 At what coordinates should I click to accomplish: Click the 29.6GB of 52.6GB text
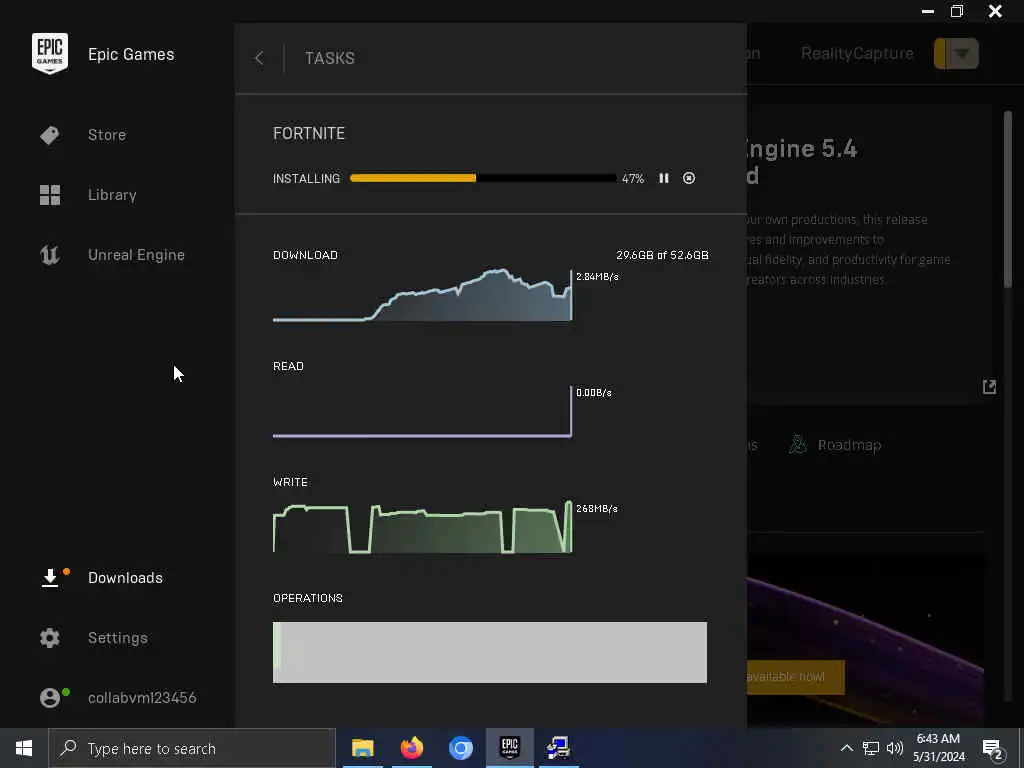pyautogui.click(x=662, y=255)
